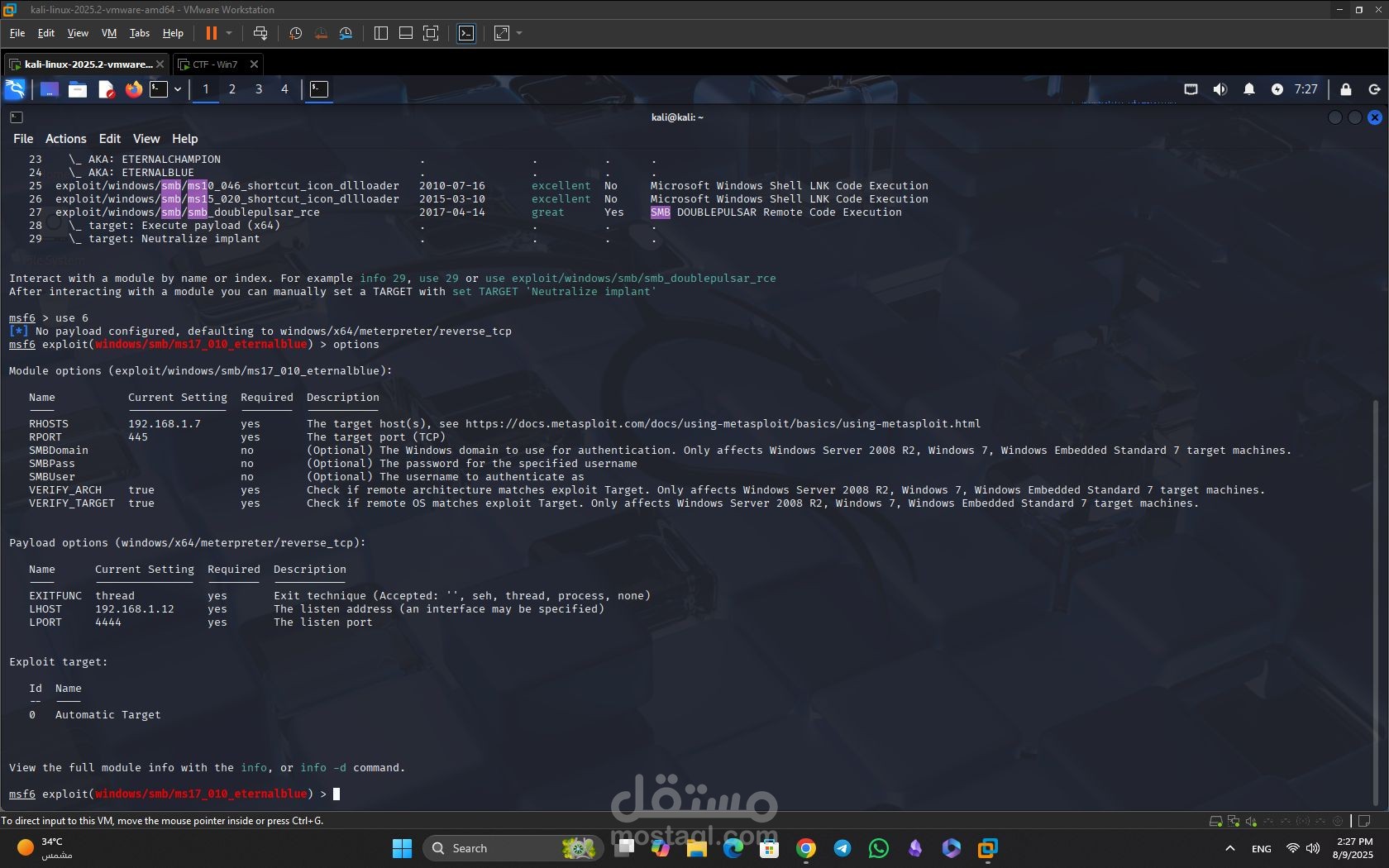Open the terminal File menu

tap(23, 139)
